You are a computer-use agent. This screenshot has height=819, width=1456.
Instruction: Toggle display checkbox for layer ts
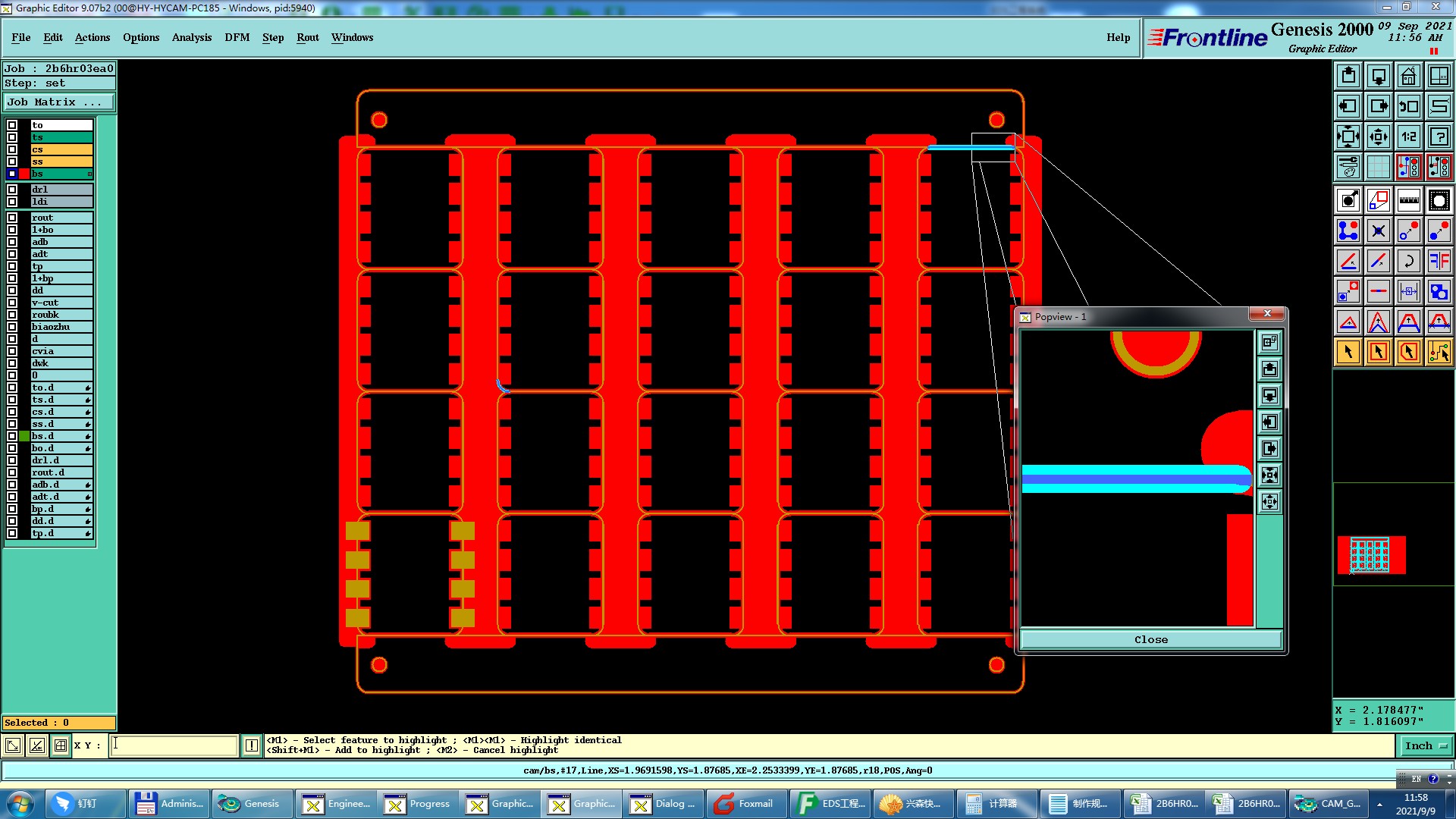pyautogui.click(x=12, y=137)
